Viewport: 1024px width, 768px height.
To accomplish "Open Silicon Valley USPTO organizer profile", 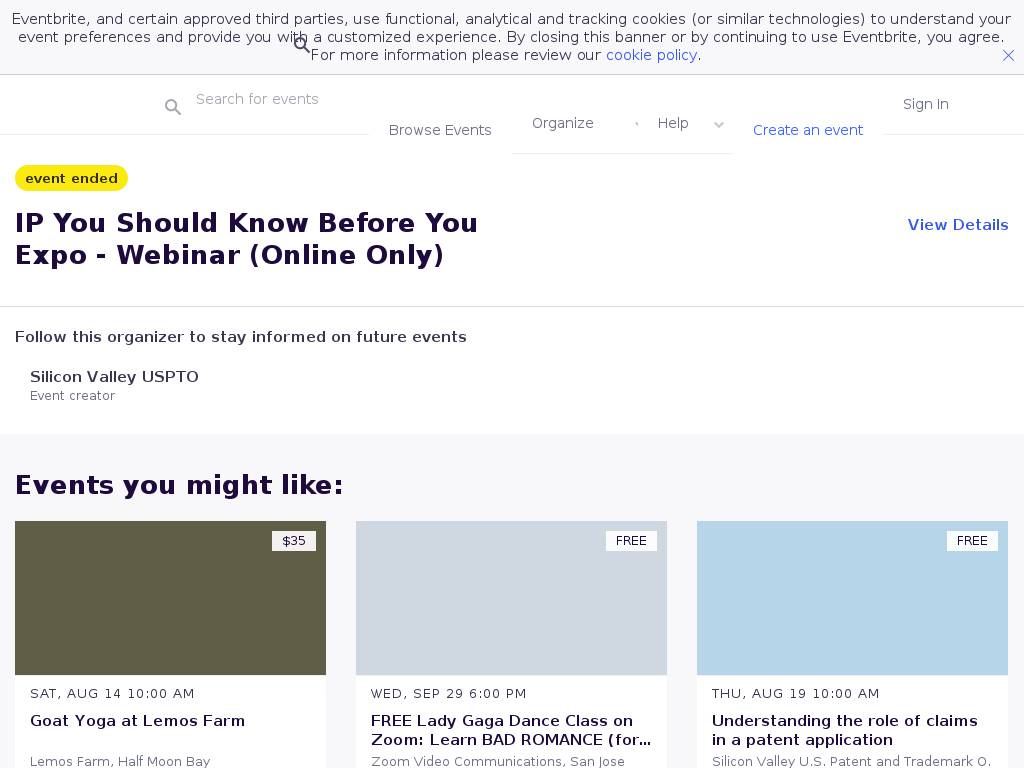I will 114,377.
